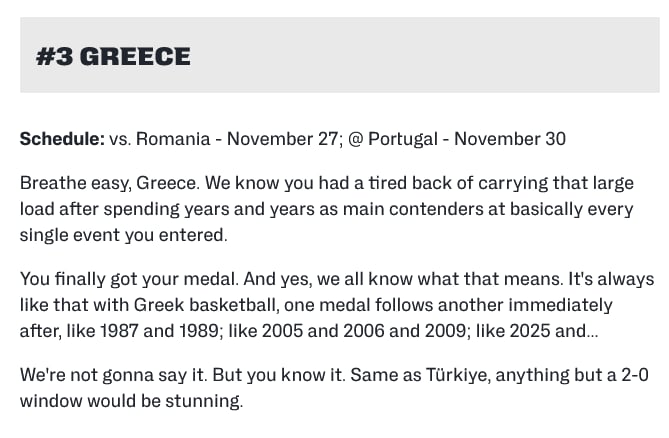Image resolution: width=669 pixels, height=438 pixels.
Task: Click "@ Portugal - November 30" text
Action: (456, 138)
